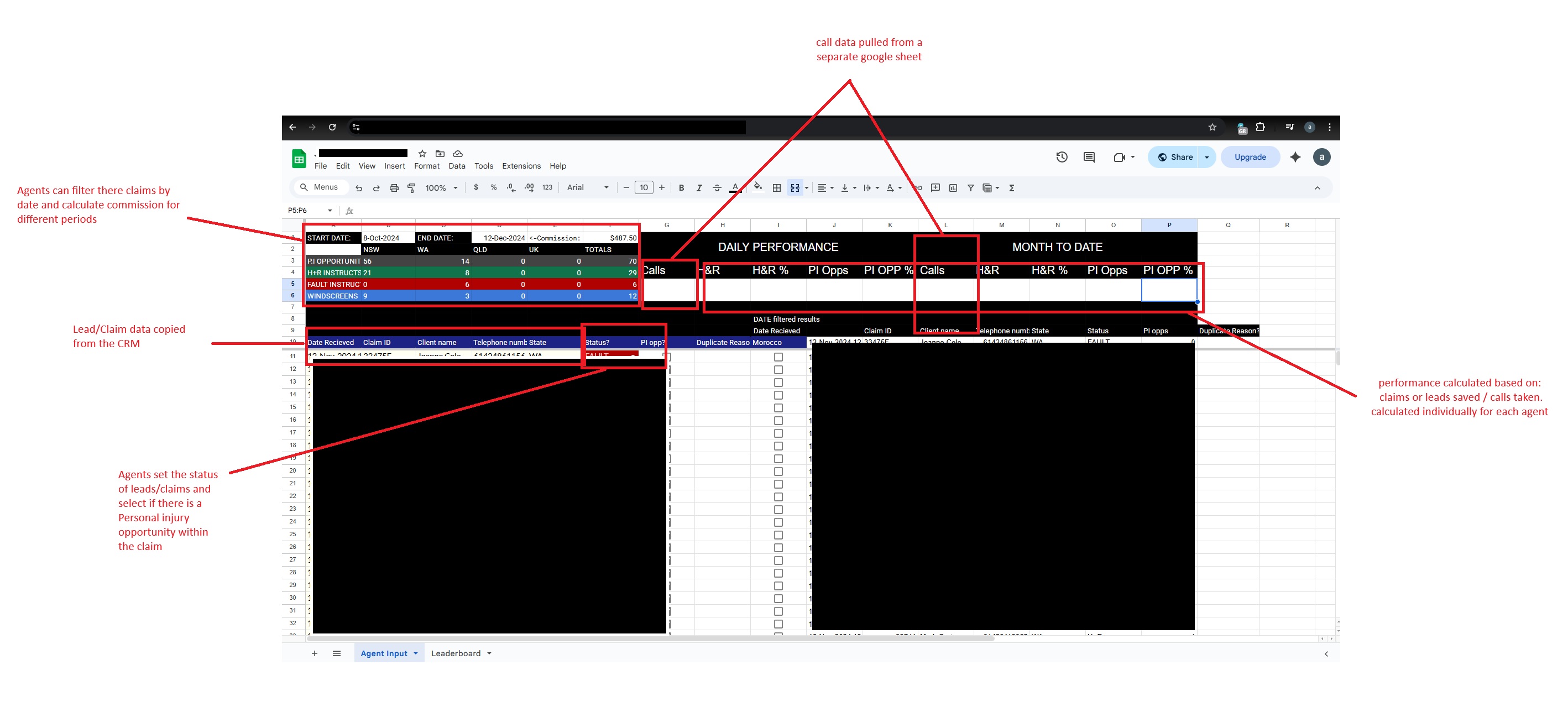Activate the paint format tool
1568x728 pixels.
tap(411, 188)
